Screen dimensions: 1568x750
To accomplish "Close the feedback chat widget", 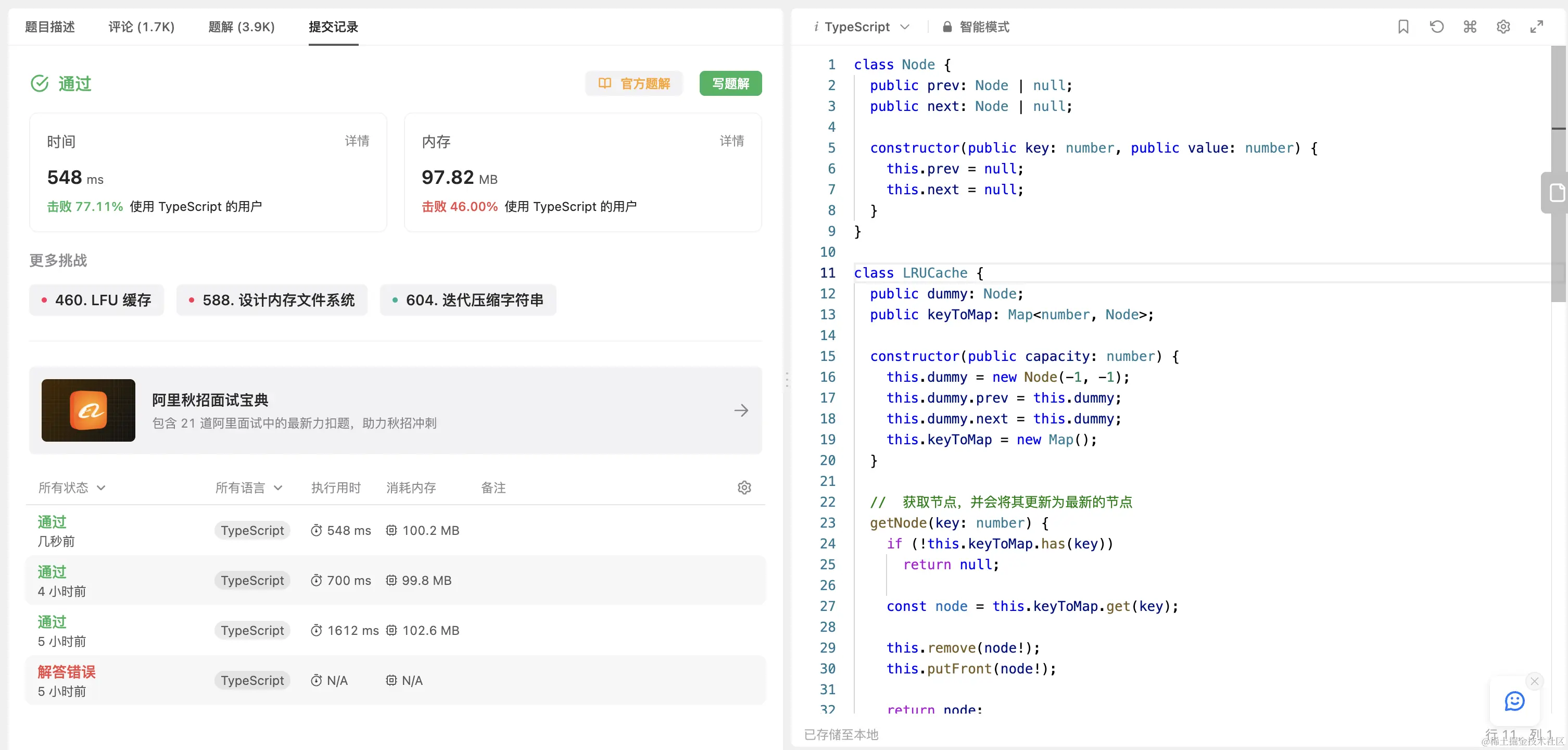I will pos(1535,681).
